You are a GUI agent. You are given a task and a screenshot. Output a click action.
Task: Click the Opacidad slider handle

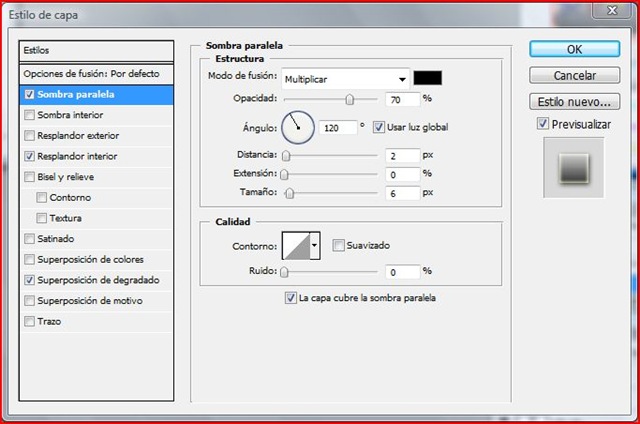point(350,99)
